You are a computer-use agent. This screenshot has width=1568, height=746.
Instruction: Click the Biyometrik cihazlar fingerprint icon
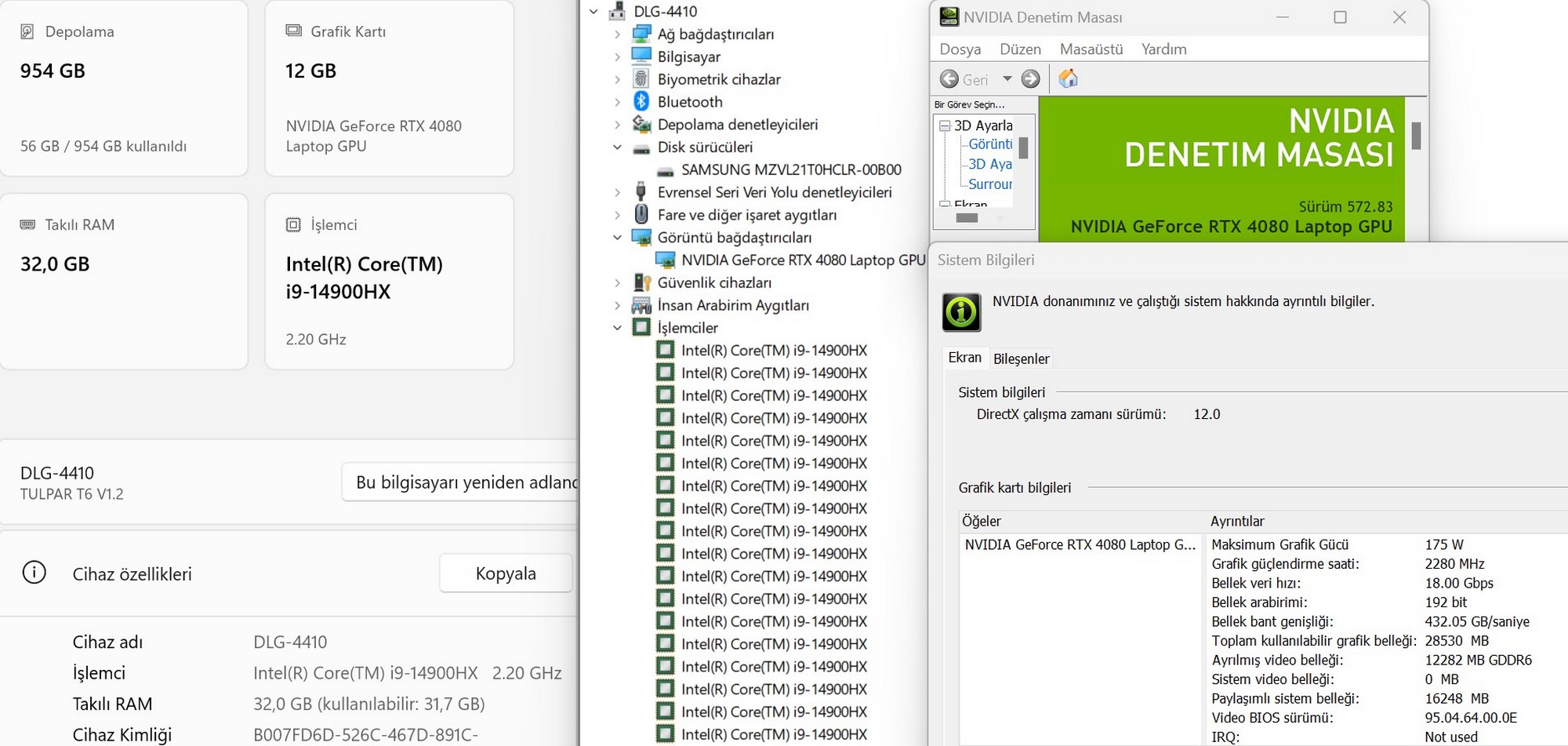(641, 79)
